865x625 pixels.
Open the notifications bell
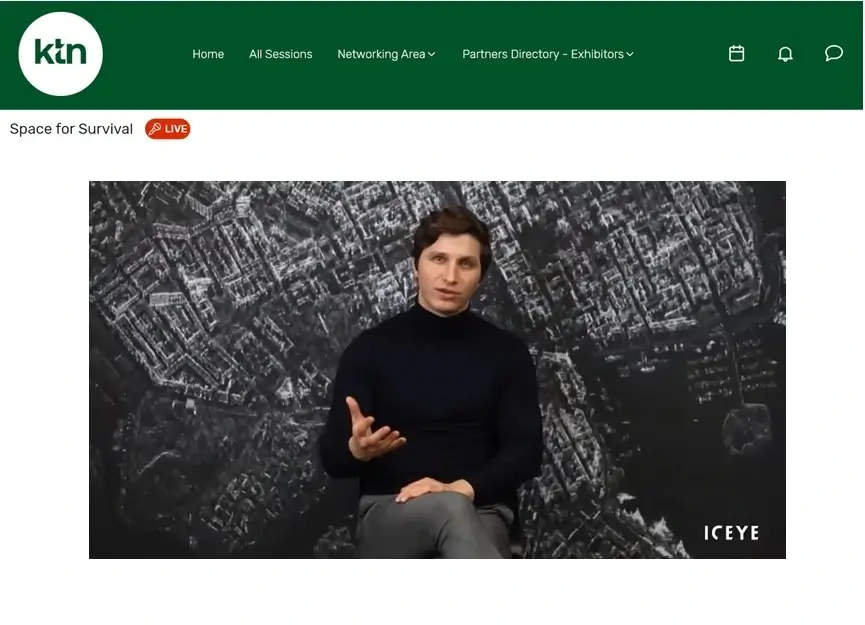785,54
